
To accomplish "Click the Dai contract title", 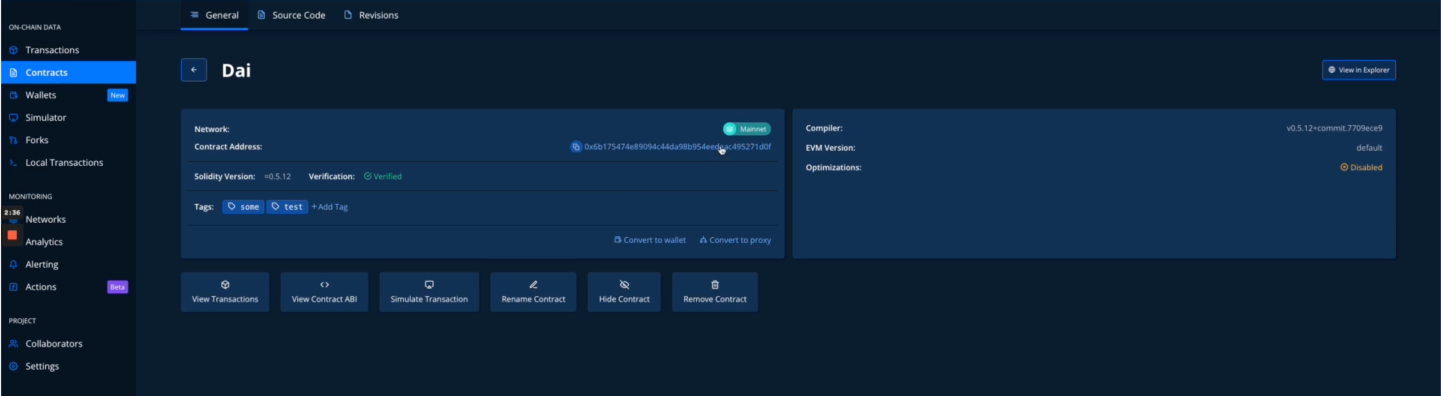I will pyautogui.click(x=236, y=70).
